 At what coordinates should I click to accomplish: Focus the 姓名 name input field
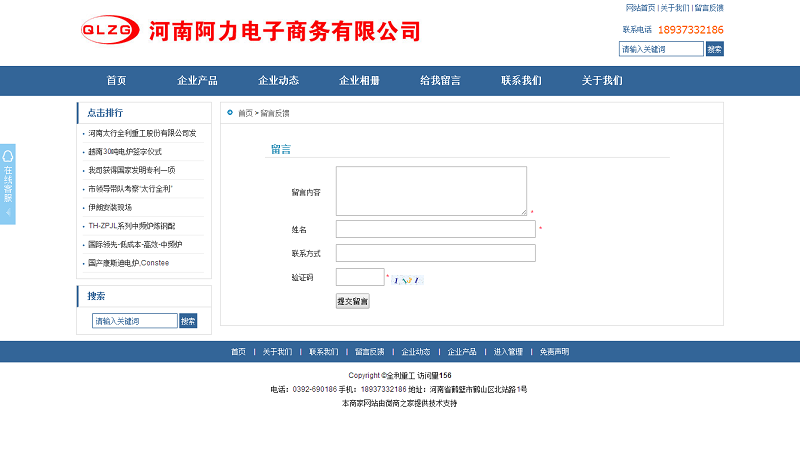tap(435, 229)
